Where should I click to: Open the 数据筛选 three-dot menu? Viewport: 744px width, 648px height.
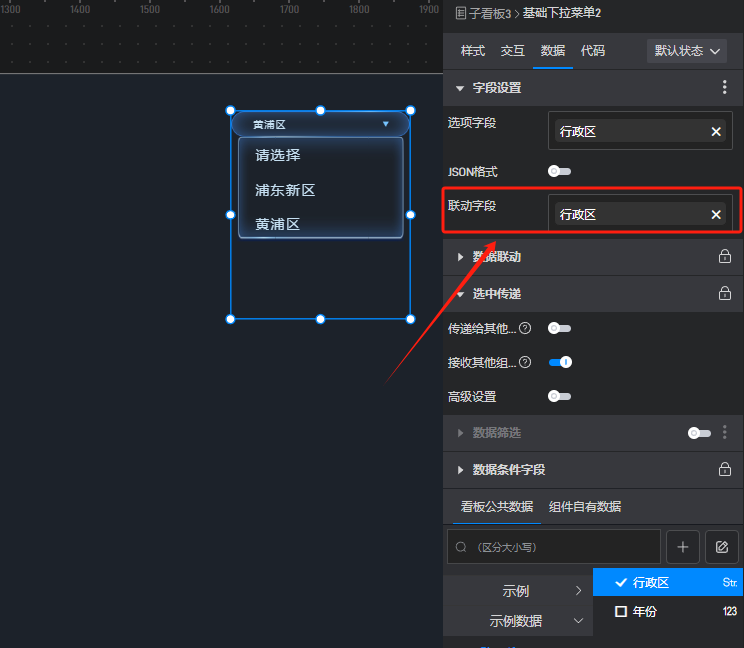[724, 432]
